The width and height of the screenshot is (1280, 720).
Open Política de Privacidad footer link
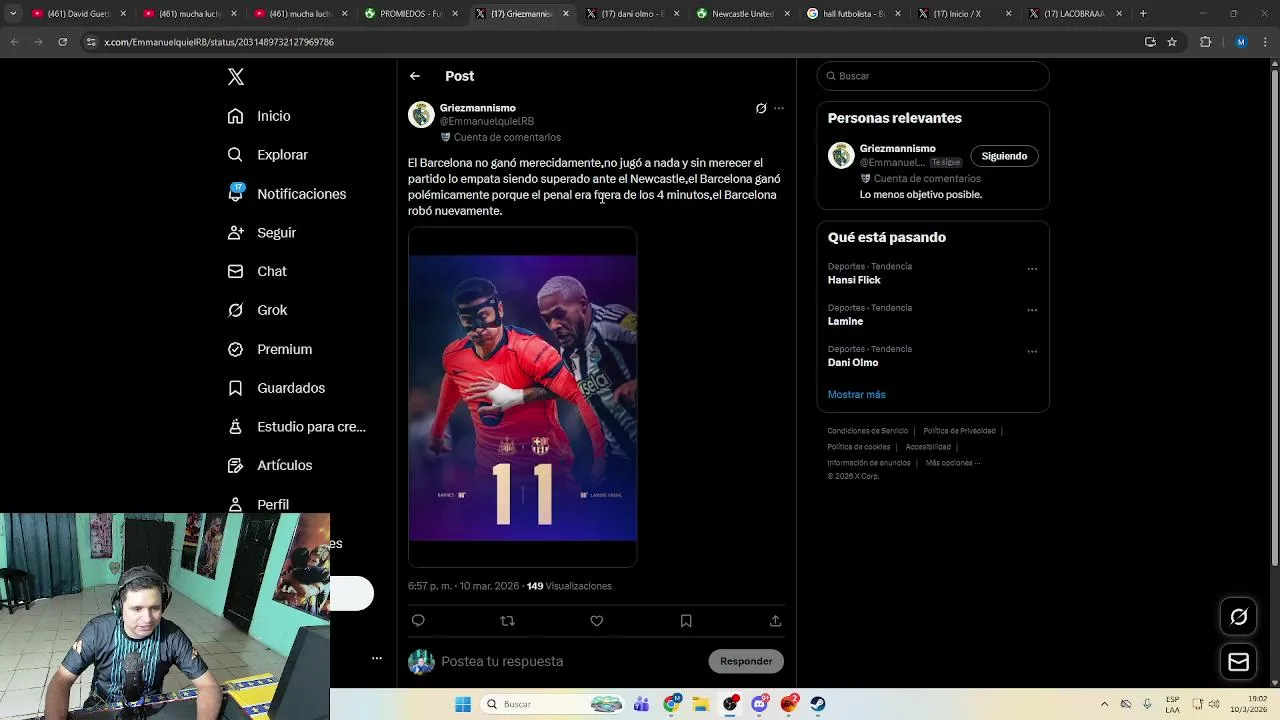point(959,431)
